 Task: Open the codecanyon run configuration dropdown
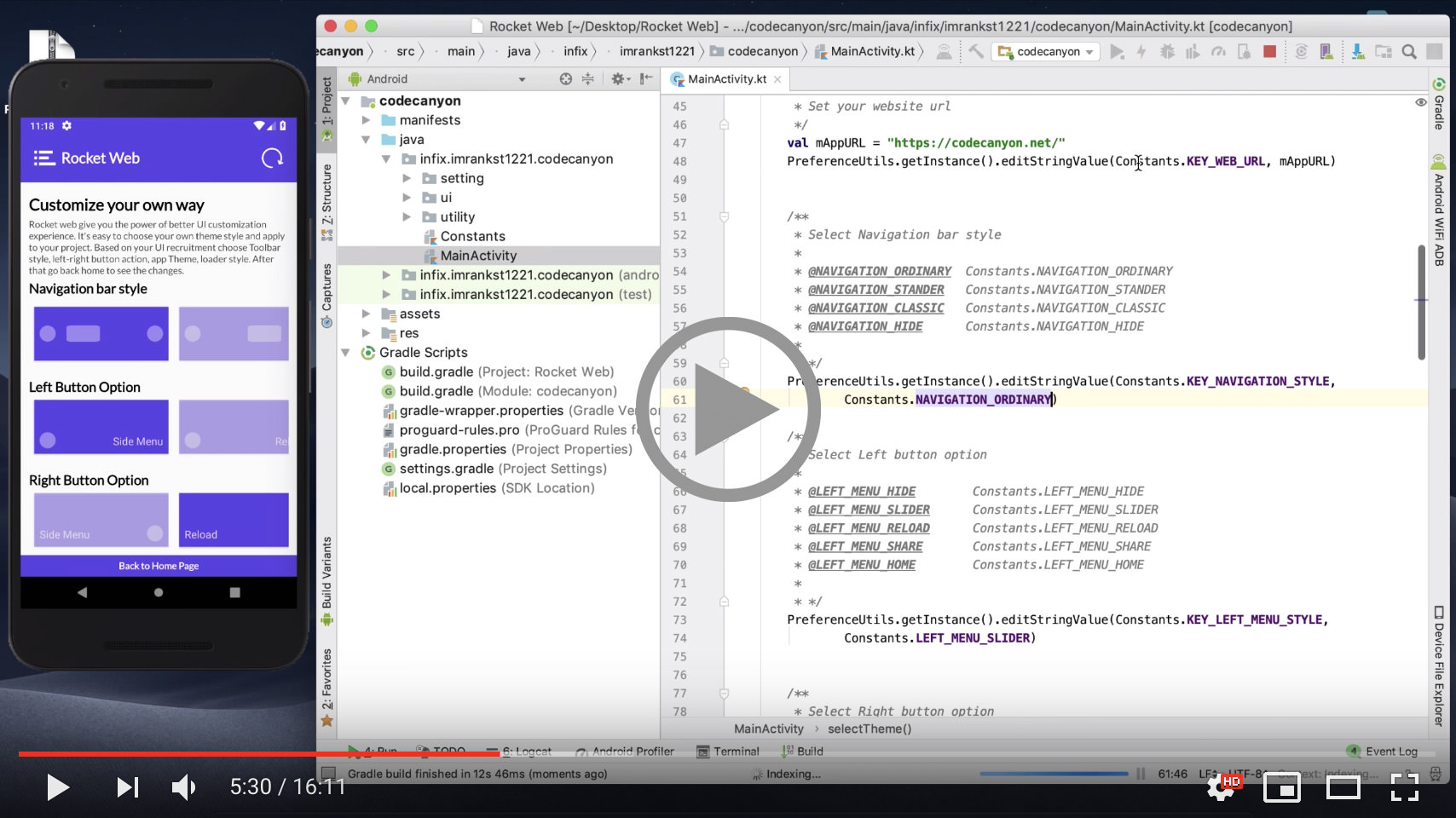(x=1046, y=51)
